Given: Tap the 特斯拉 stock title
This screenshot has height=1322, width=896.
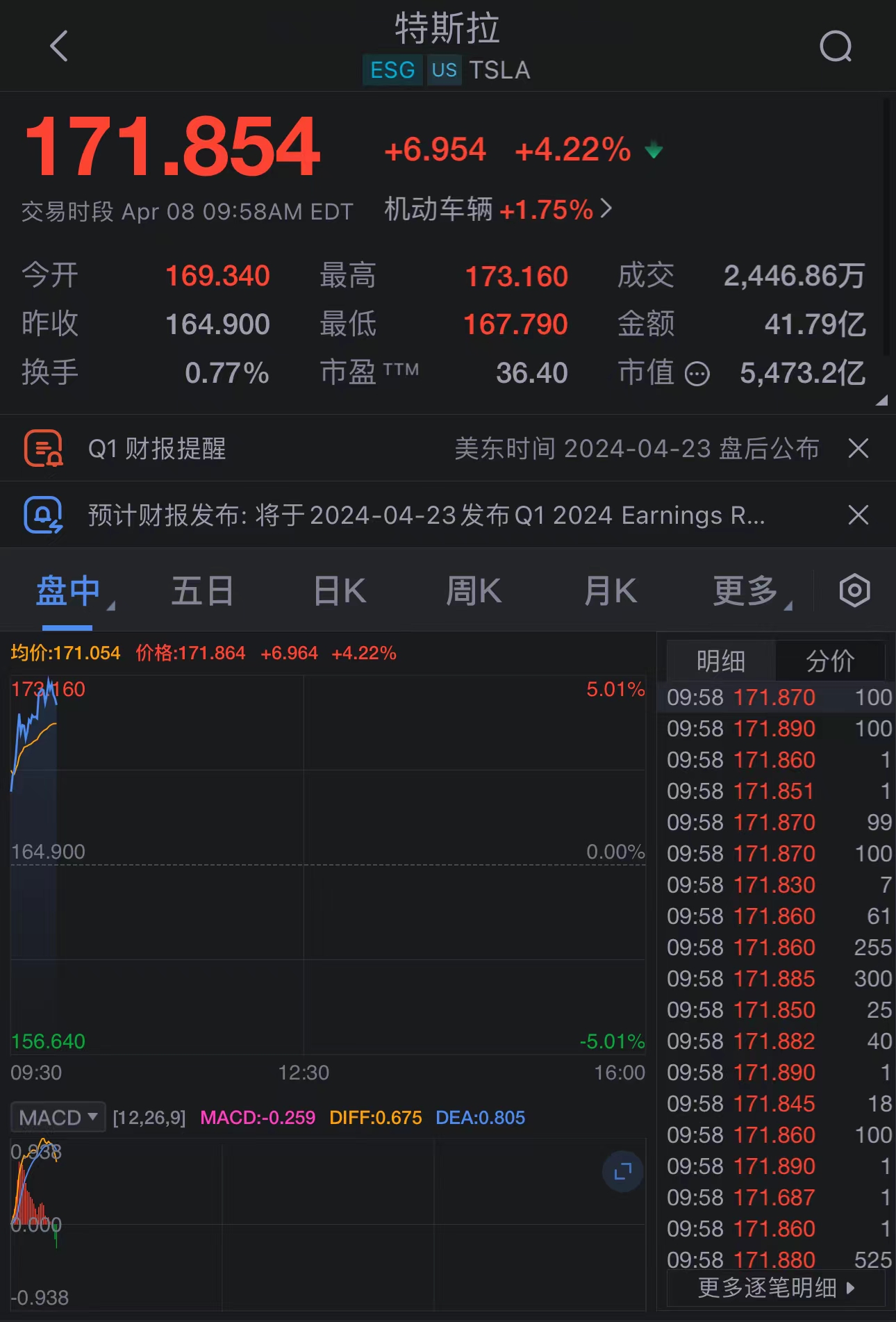Looking at the screenshot, I should (447, 29).
